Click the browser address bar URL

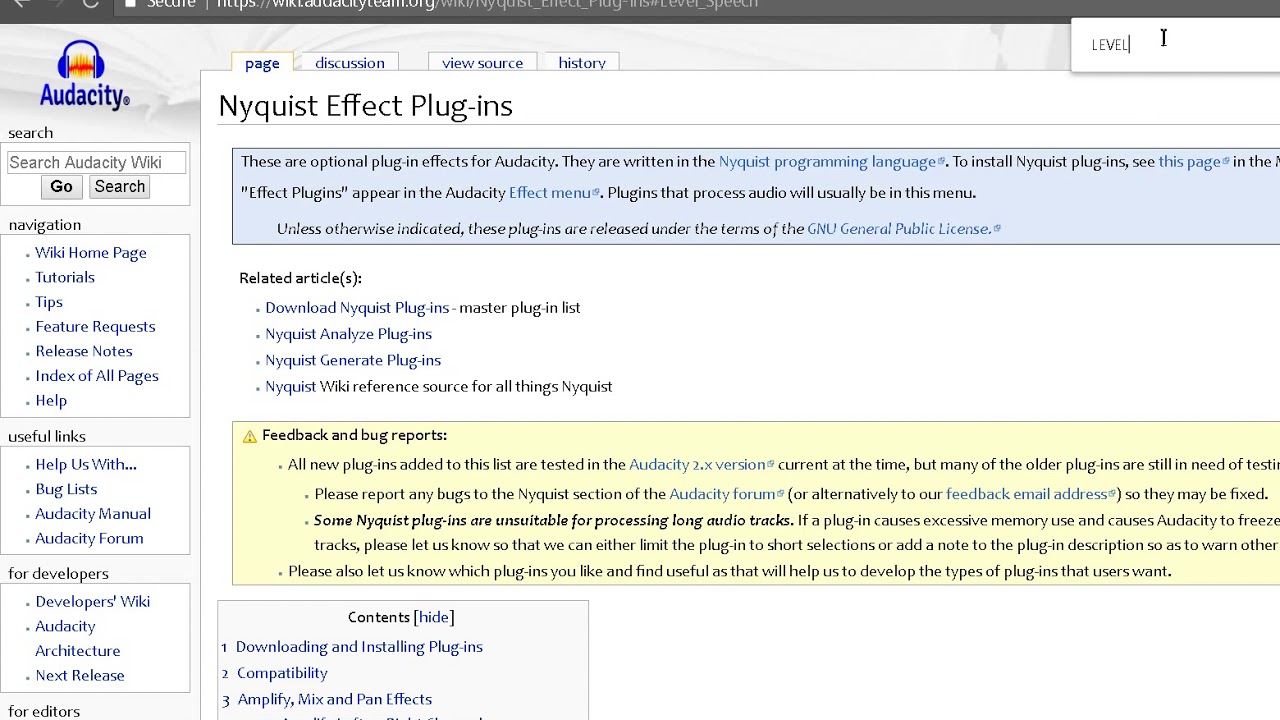(487, 4)
